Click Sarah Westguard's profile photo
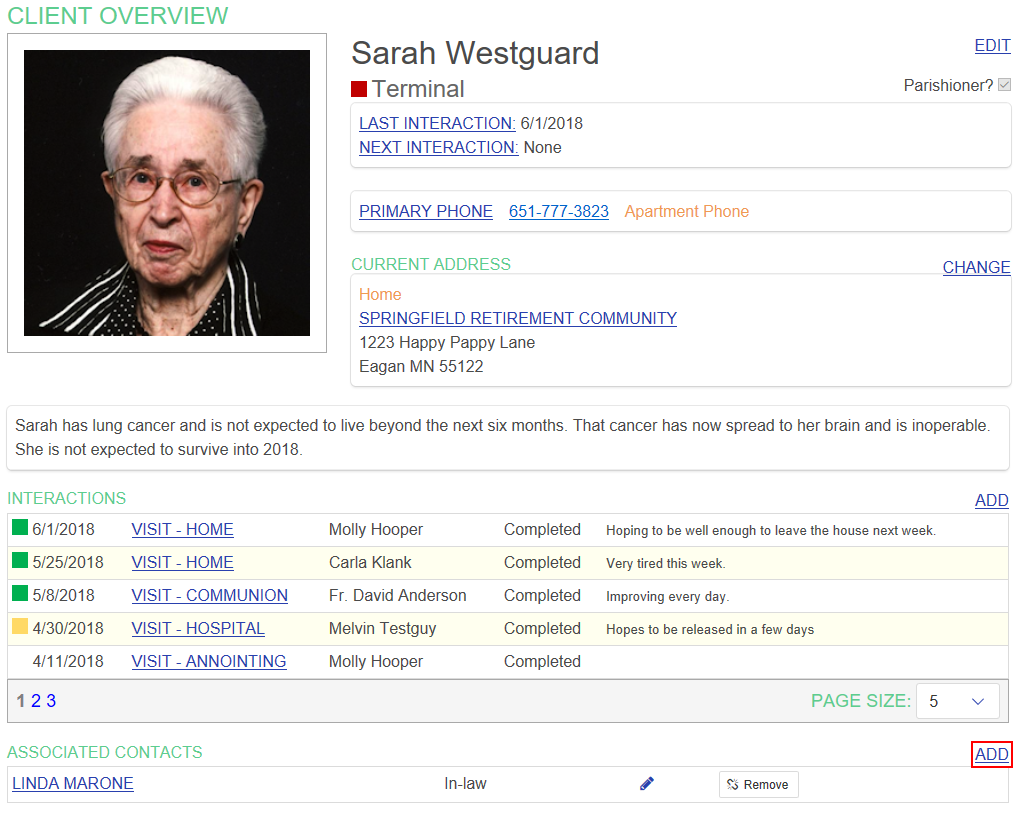 pos(167,193)
